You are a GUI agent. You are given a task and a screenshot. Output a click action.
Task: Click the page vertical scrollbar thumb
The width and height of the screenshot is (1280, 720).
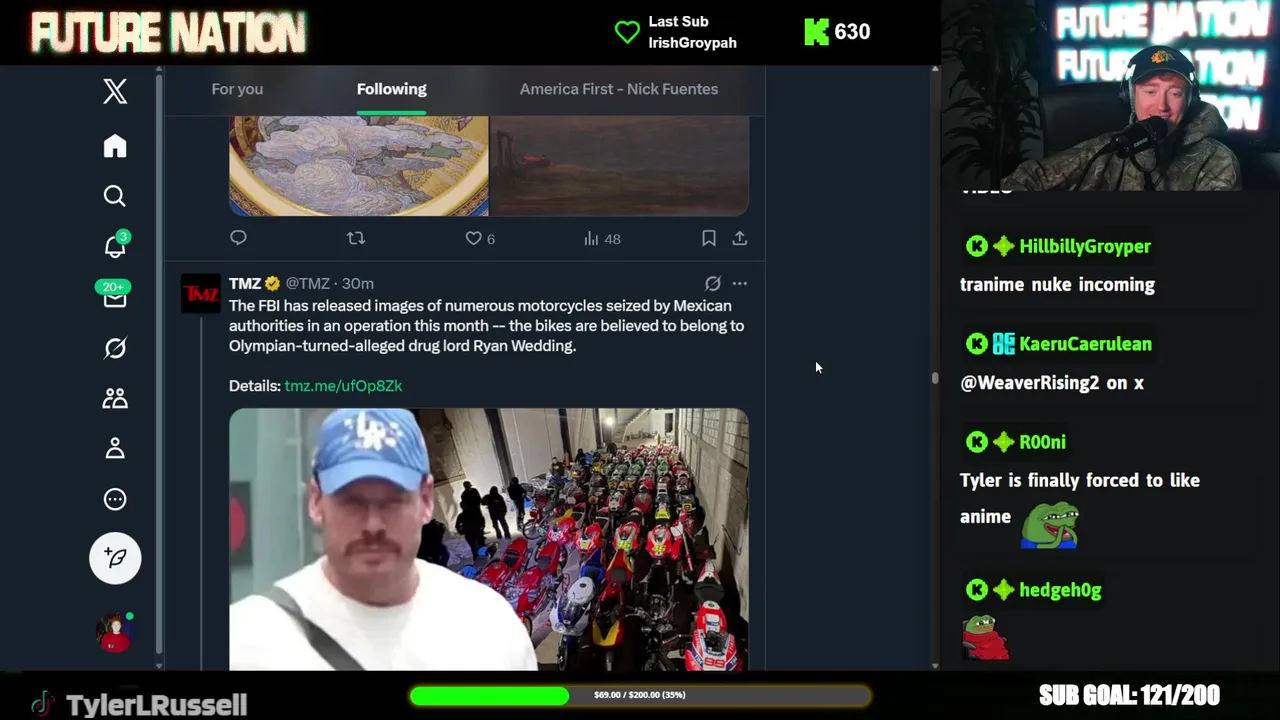[935, 377]
